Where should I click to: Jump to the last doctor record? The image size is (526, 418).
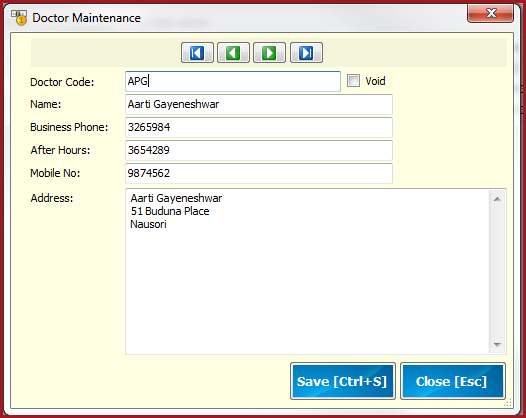click(306, 53)
